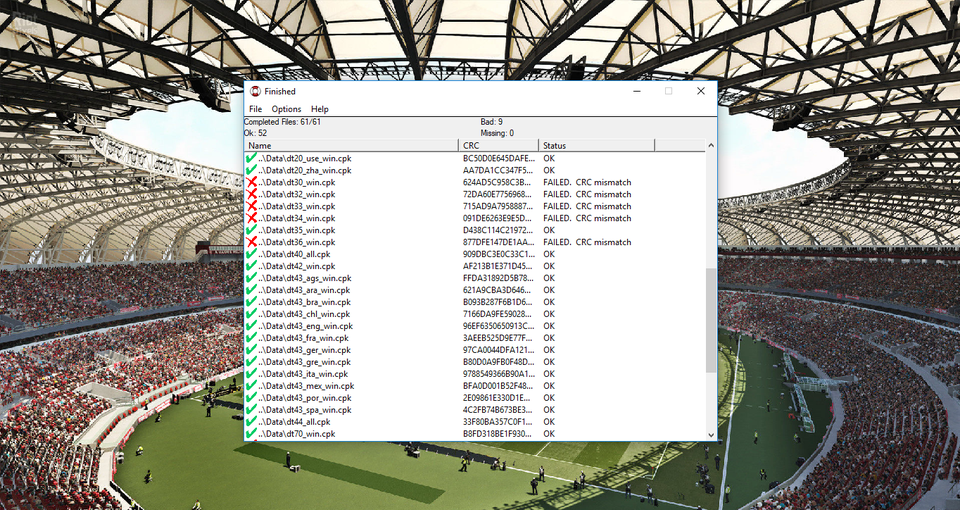The width and height of the screenshot is (960, 510).
Task: Select file name ..\Data\dt30_win.cpk
Action: [x=297, y=182]
